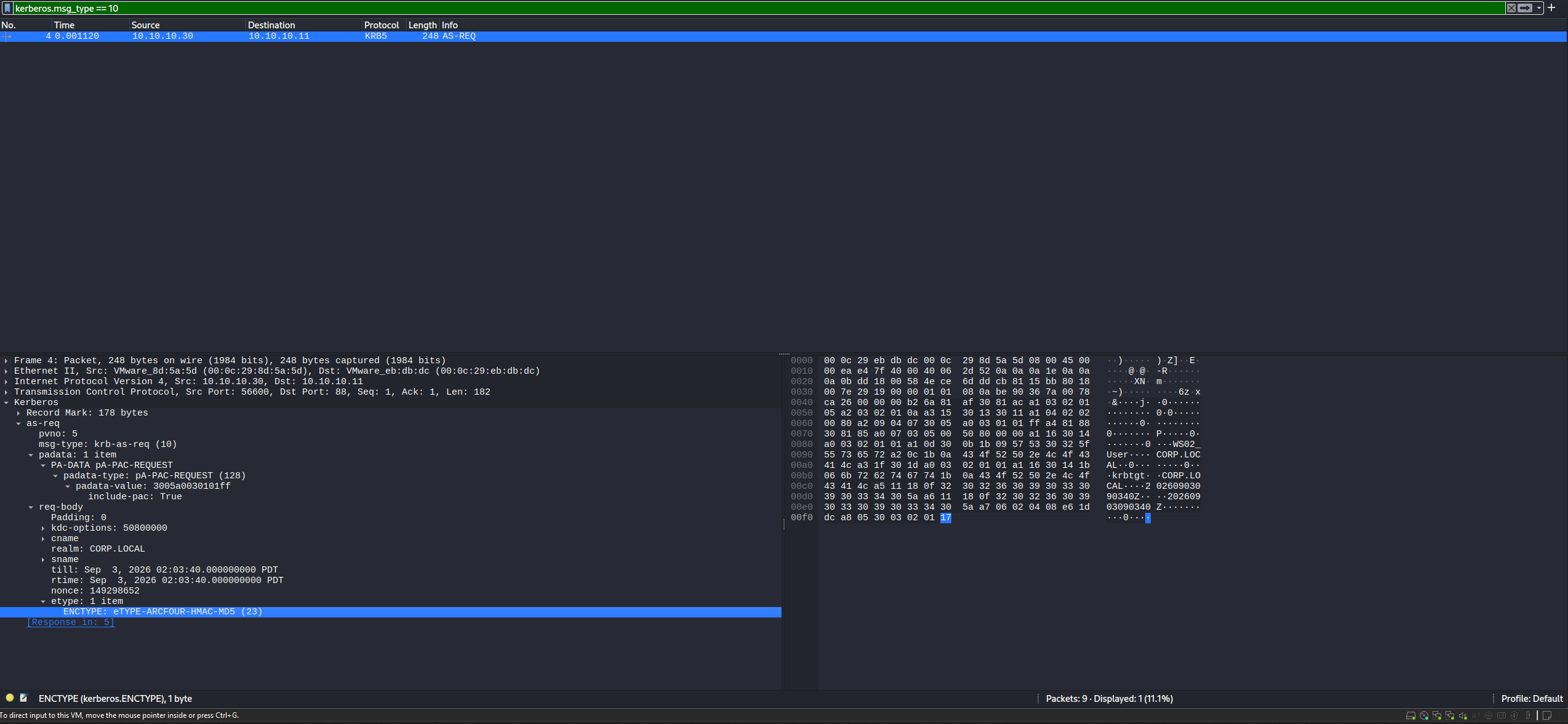This screenshot has height=724, width=1568.
Task: Click the display filter bookmark icon
Action: click(7, 8)
